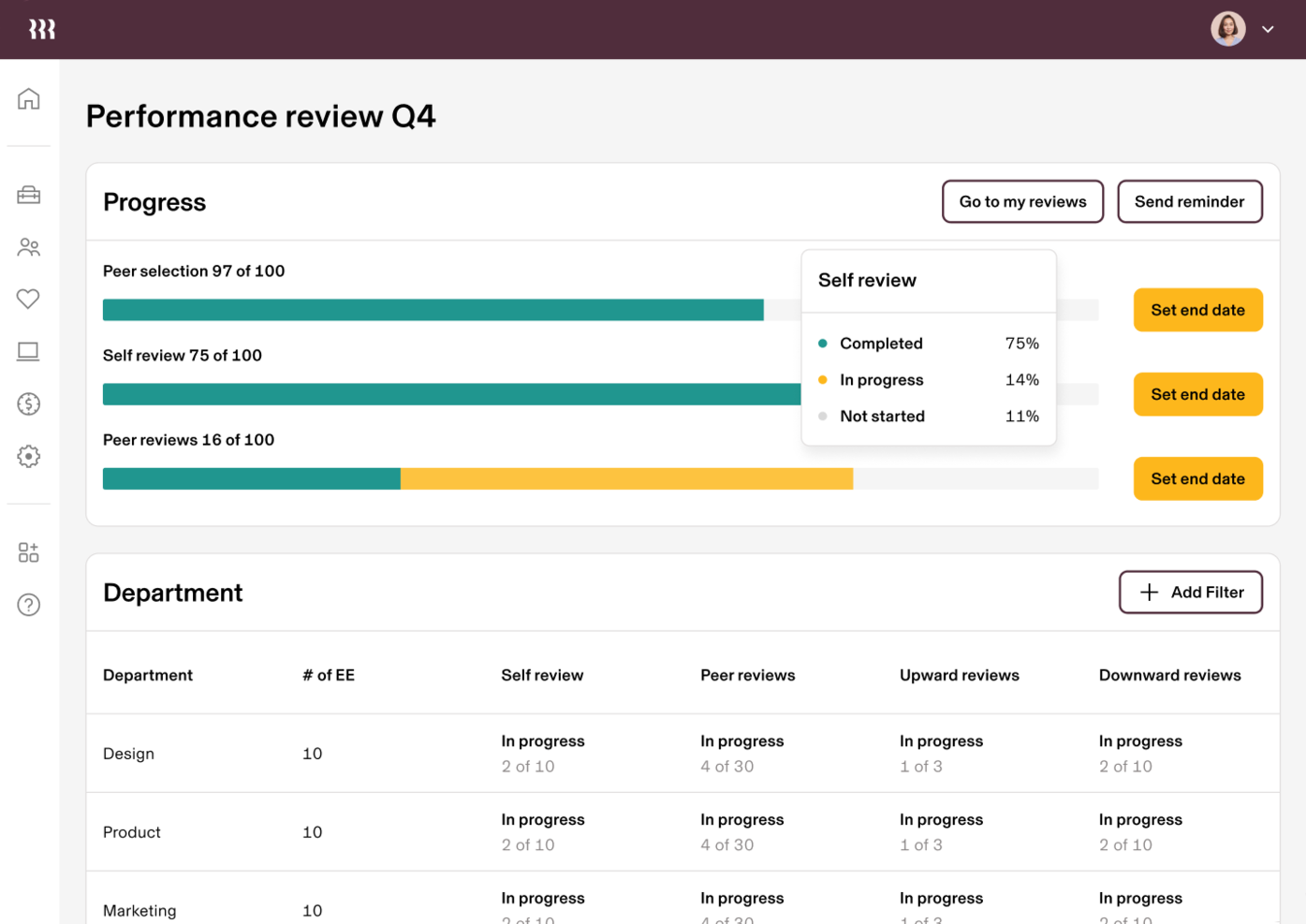Set end date for Self review
The image size is (1306, 924).
[x=1198, y=394]
